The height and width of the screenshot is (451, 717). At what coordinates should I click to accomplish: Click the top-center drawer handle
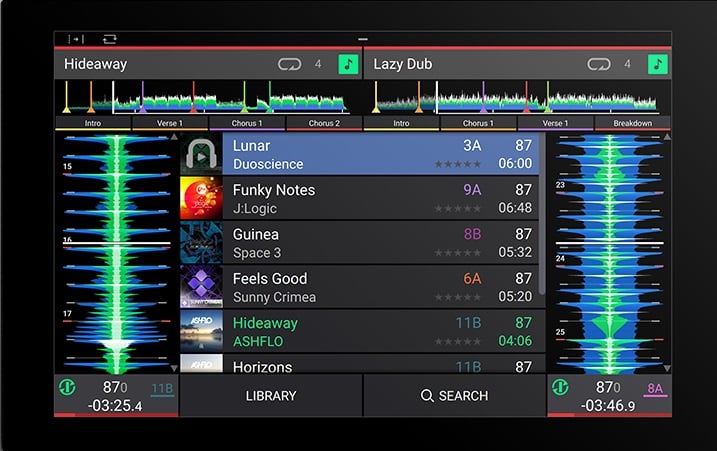362,39
